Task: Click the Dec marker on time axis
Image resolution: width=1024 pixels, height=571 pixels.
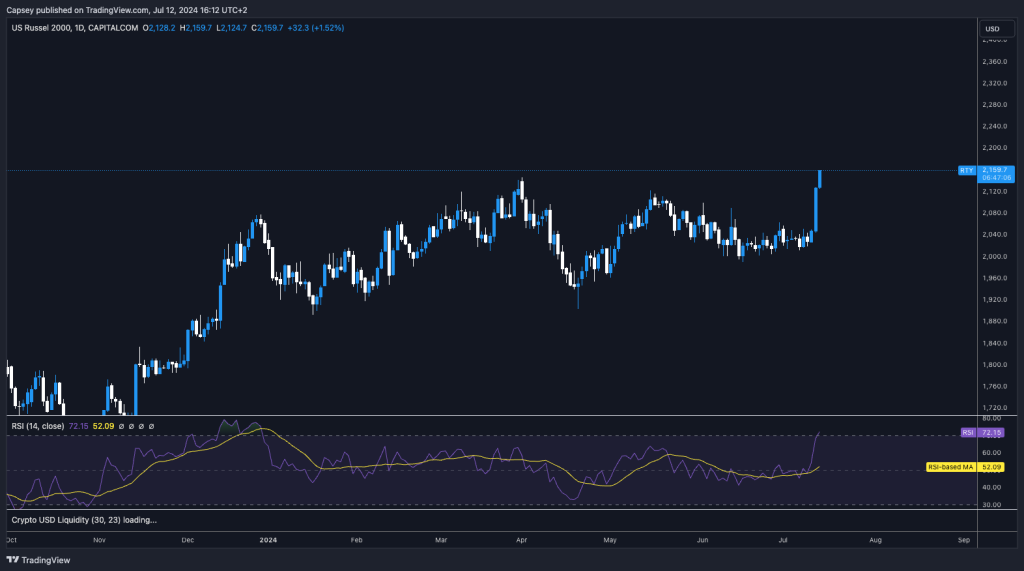Action: [189, 539]
